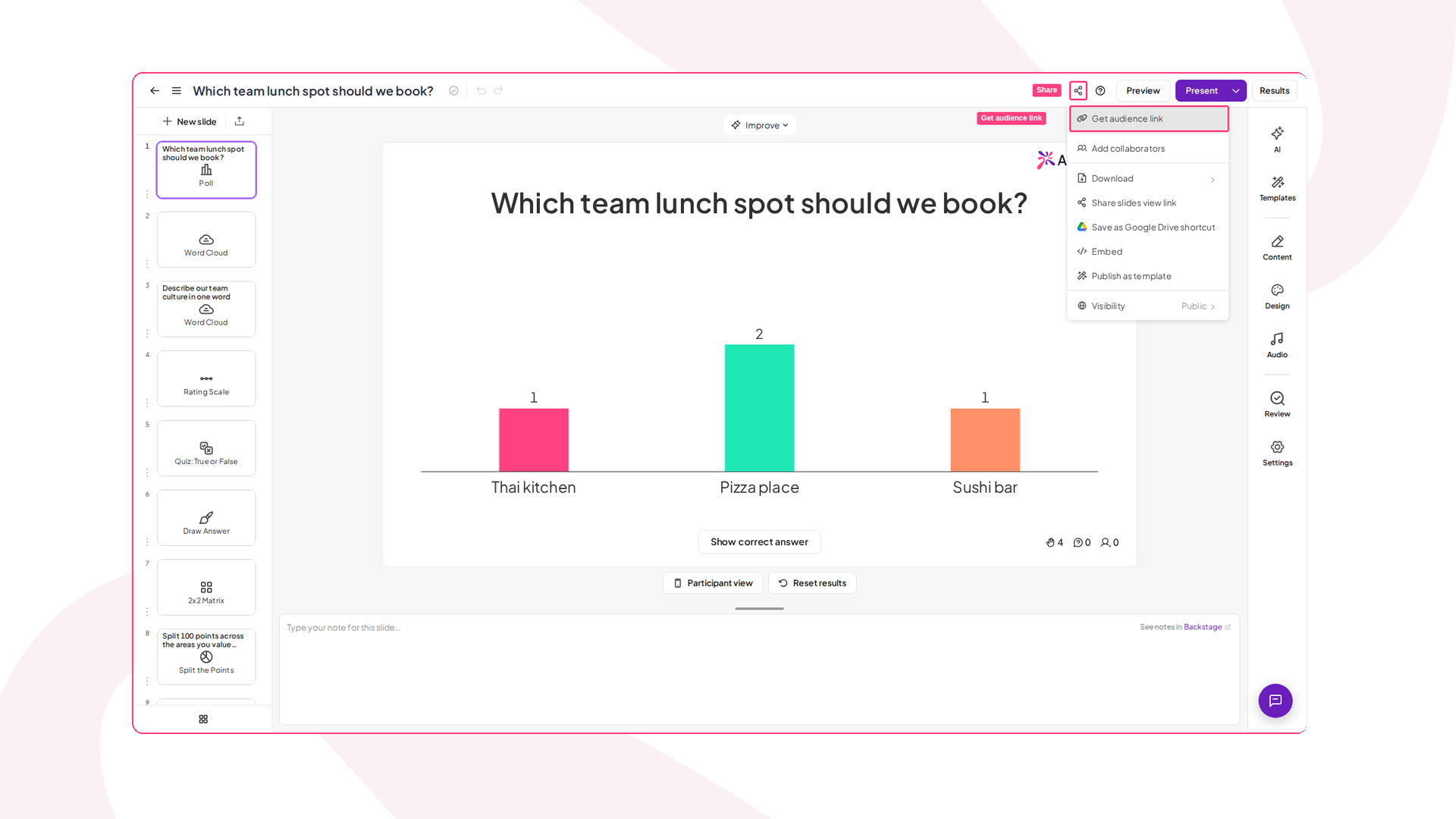Open the Design panel
This screenshot has width=1456, height=819.
[x=1277, y=297]
